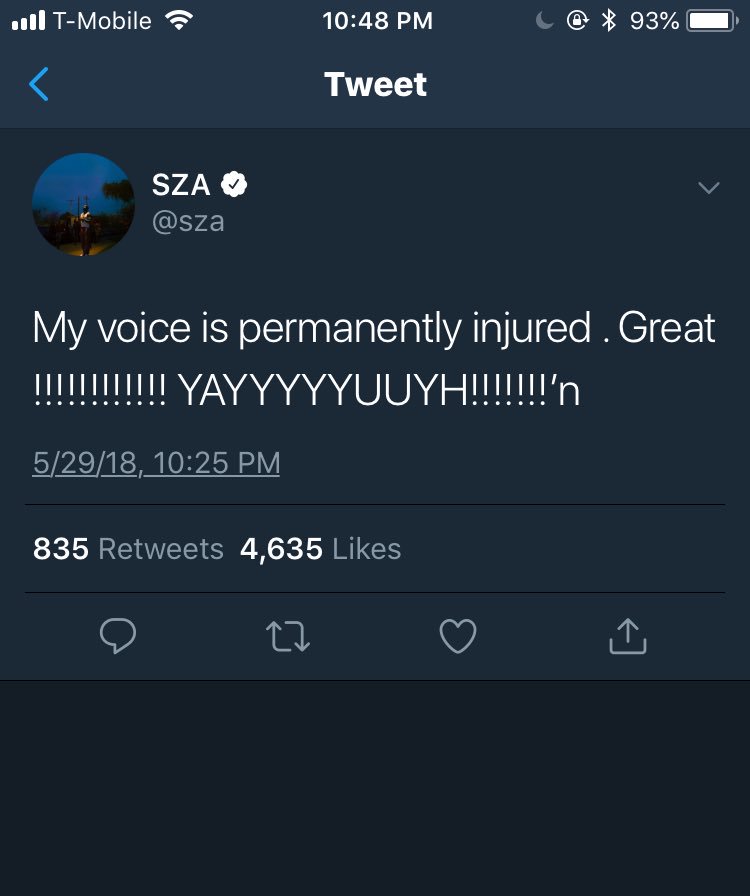The image size is (750, 896).
Task: Tap the Bluetooth status icon
Action: [609, 21]
